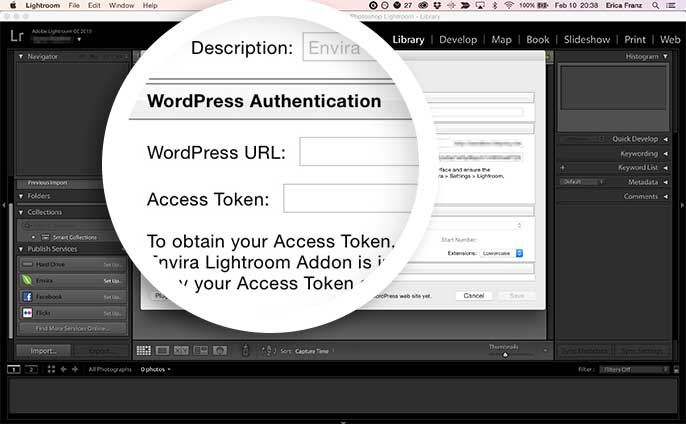Toggle sort direction a-z icon

click(x=269, y=350)
